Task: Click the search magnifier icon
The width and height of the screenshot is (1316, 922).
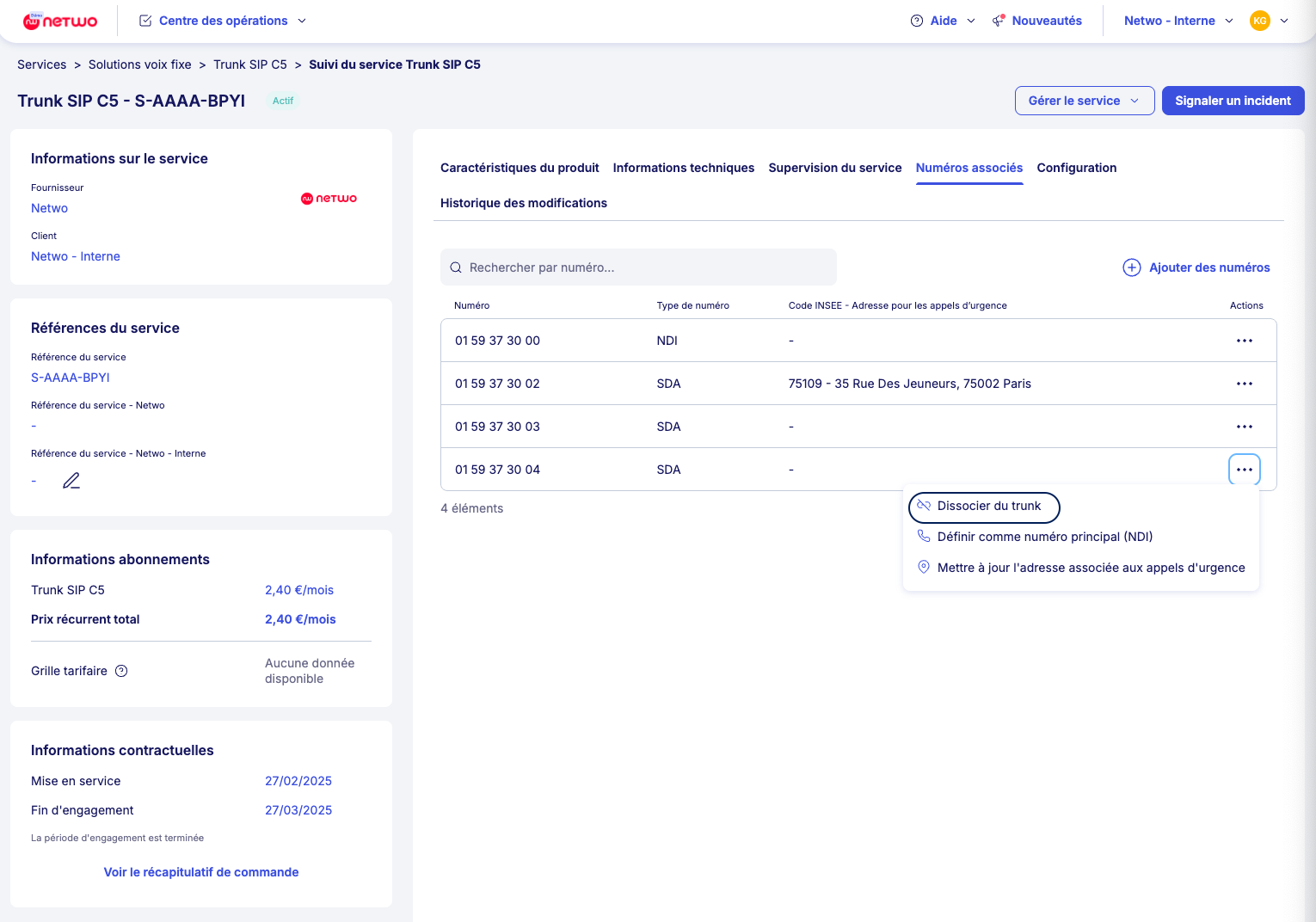Action: pos(456,267)
